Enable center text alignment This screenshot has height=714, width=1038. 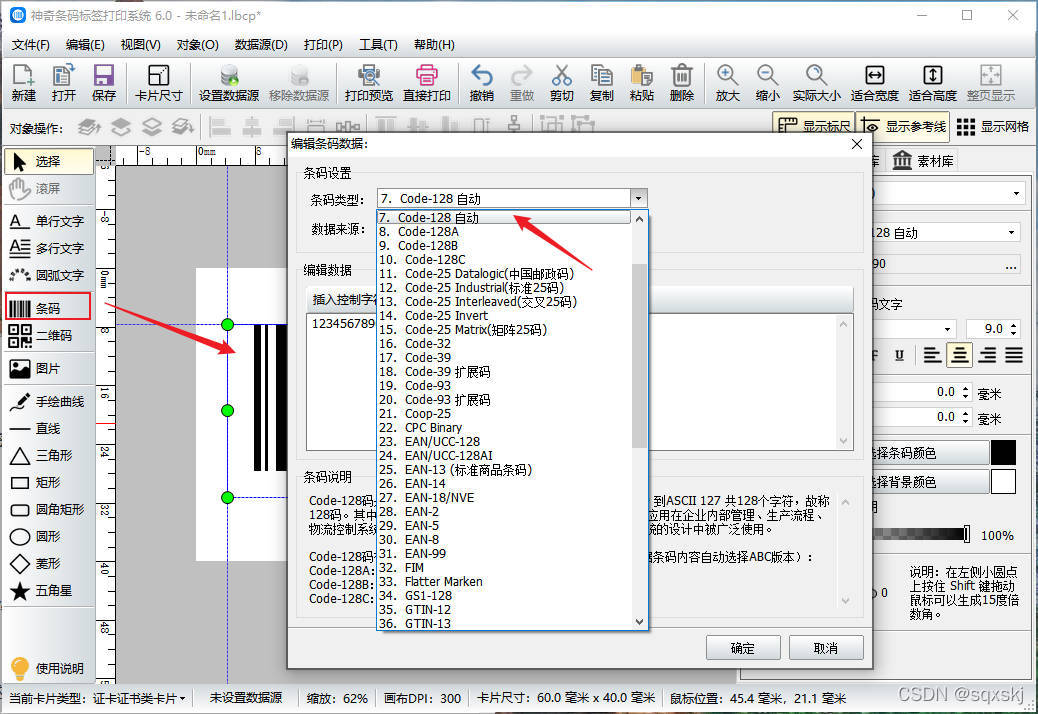[x=959, y=355]
